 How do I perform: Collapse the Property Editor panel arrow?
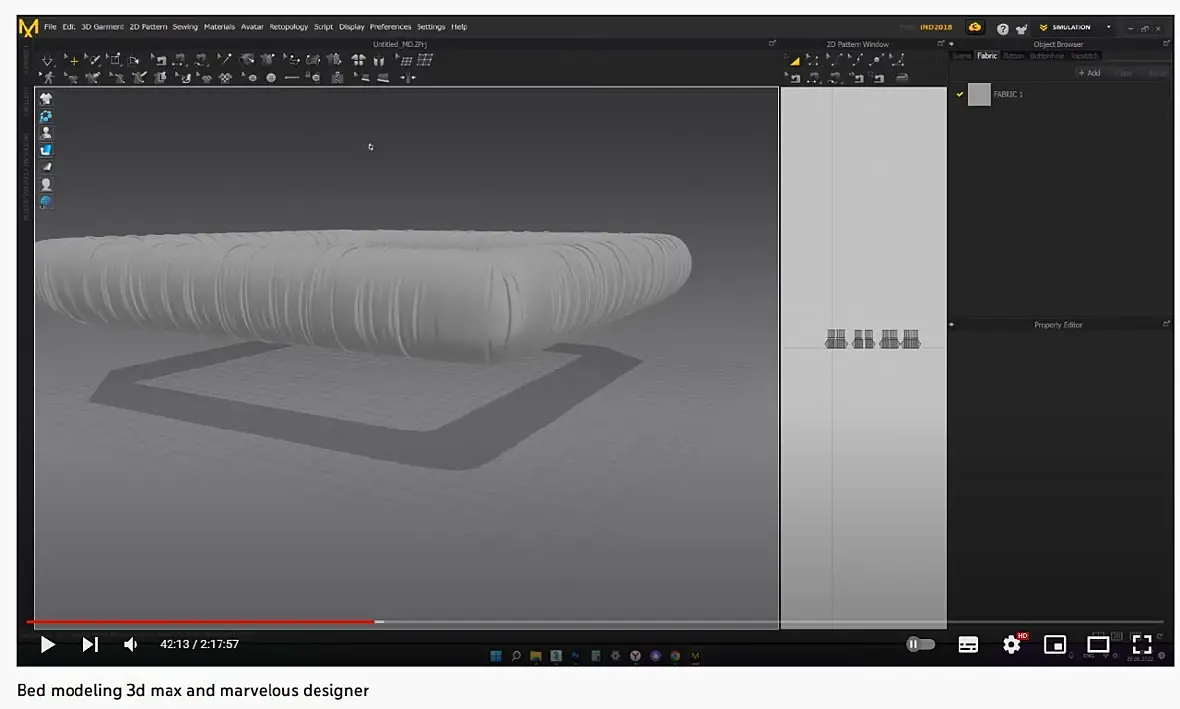(x=951, y=324)
